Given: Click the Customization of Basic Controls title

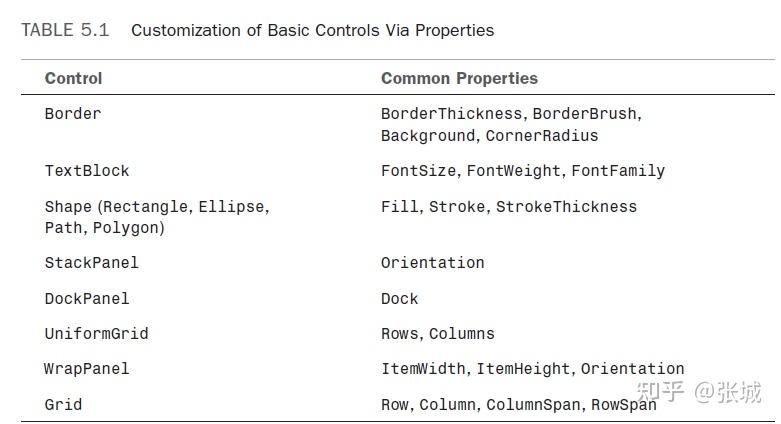Looking at the screenshot, I should (312, 30).
